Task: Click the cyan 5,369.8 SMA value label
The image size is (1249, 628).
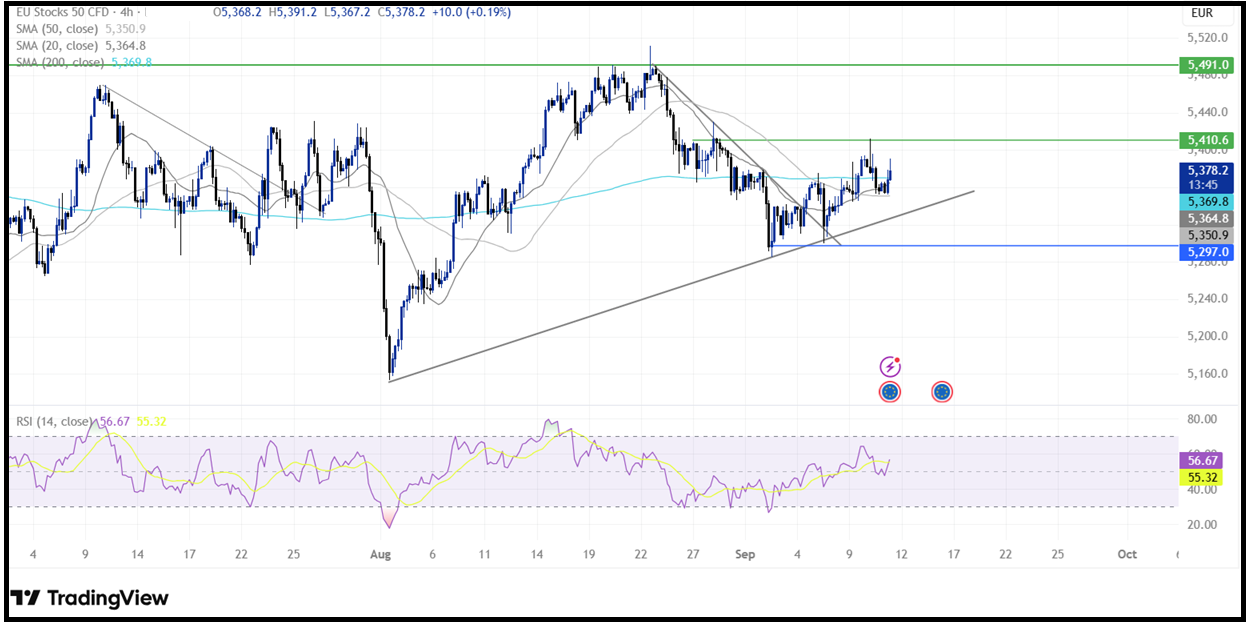Action: (x=1207, y=202)
